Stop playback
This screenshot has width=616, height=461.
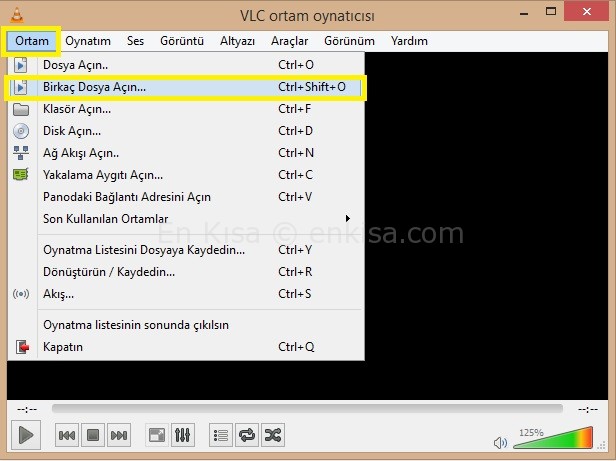pos(93,435)
